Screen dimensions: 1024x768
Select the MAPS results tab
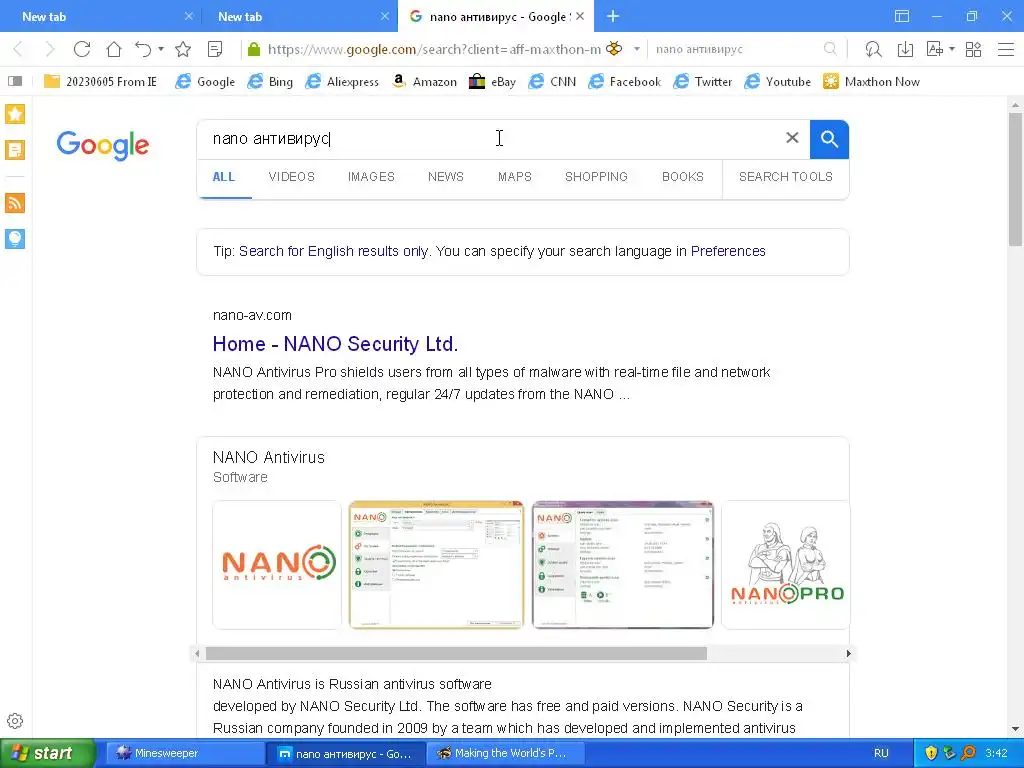click(x=515, y=177)
